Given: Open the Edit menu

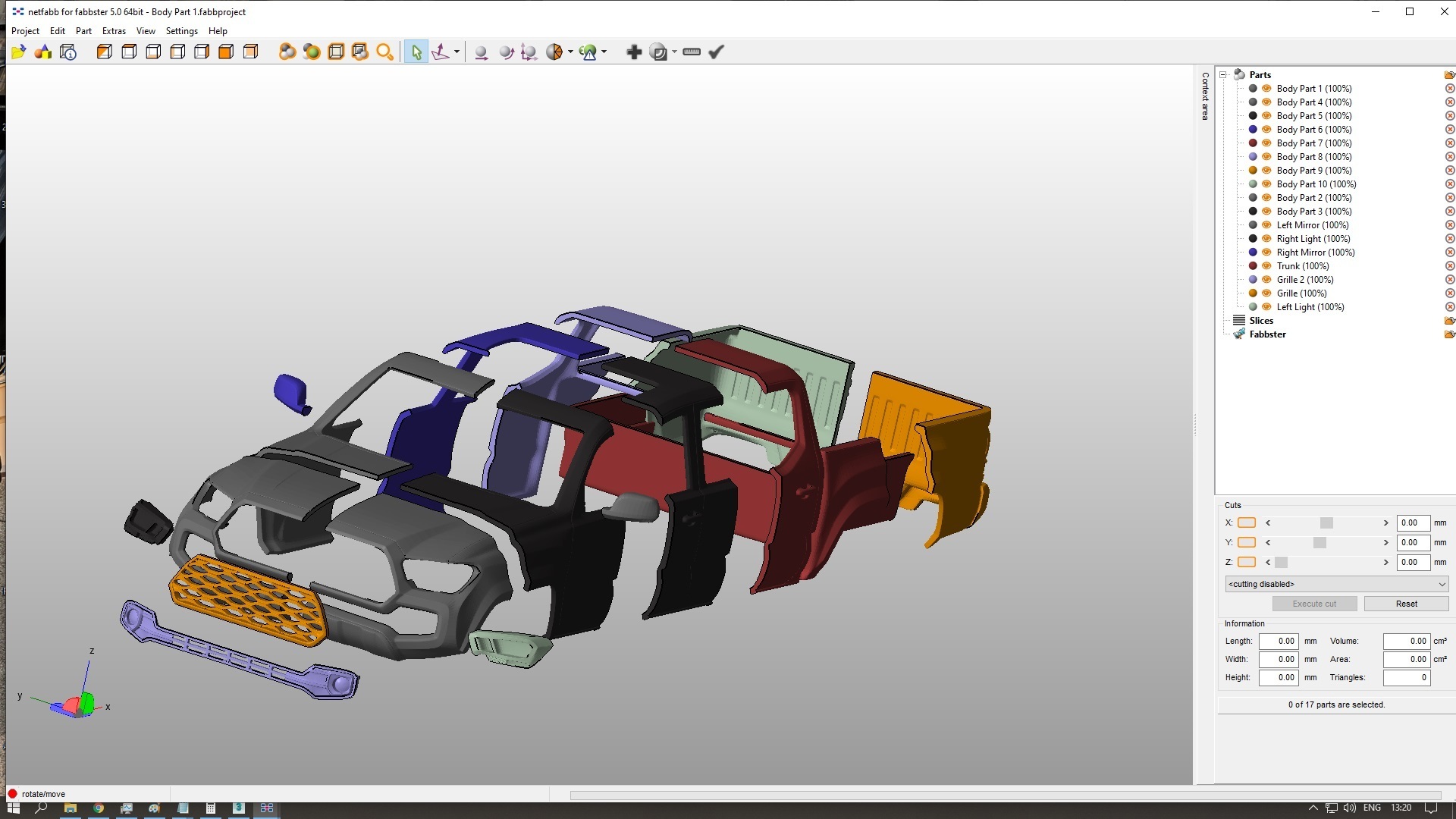Looking at the screenshot, I should [x=58, y=31].
